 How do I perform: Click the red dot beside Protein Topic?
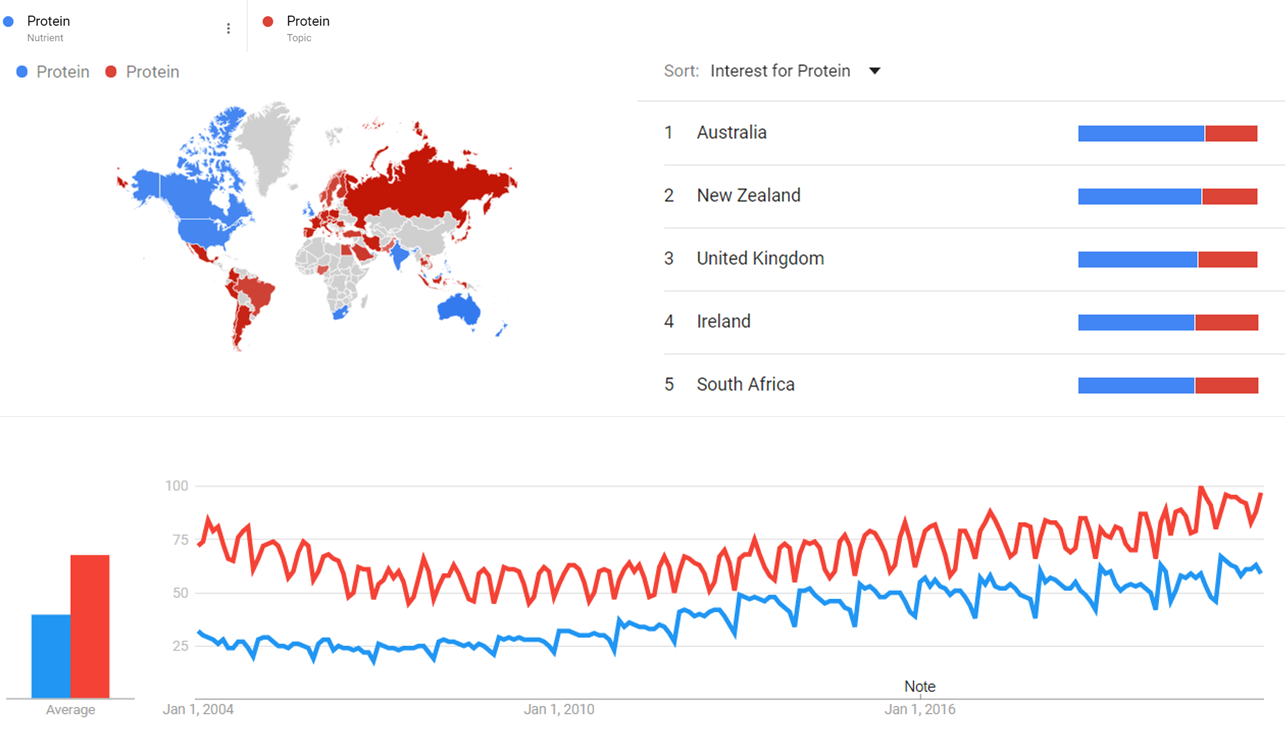point(268,21)
